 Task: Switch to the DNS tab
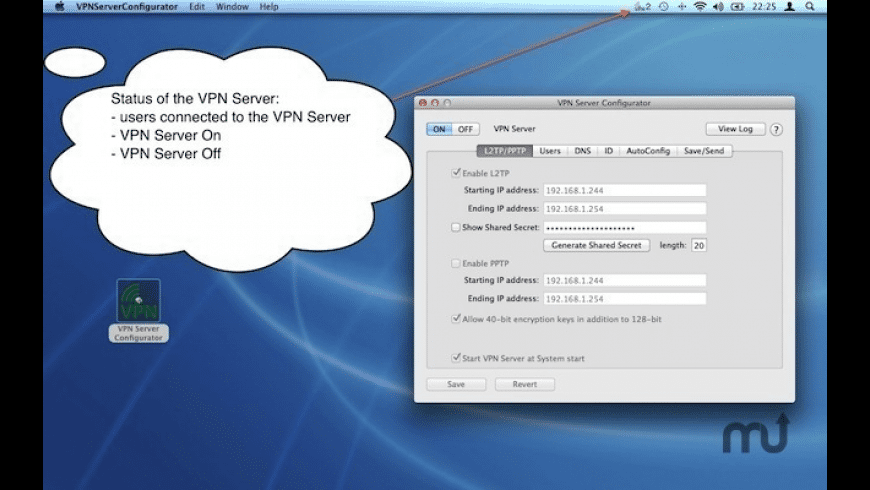click(583, 151)
